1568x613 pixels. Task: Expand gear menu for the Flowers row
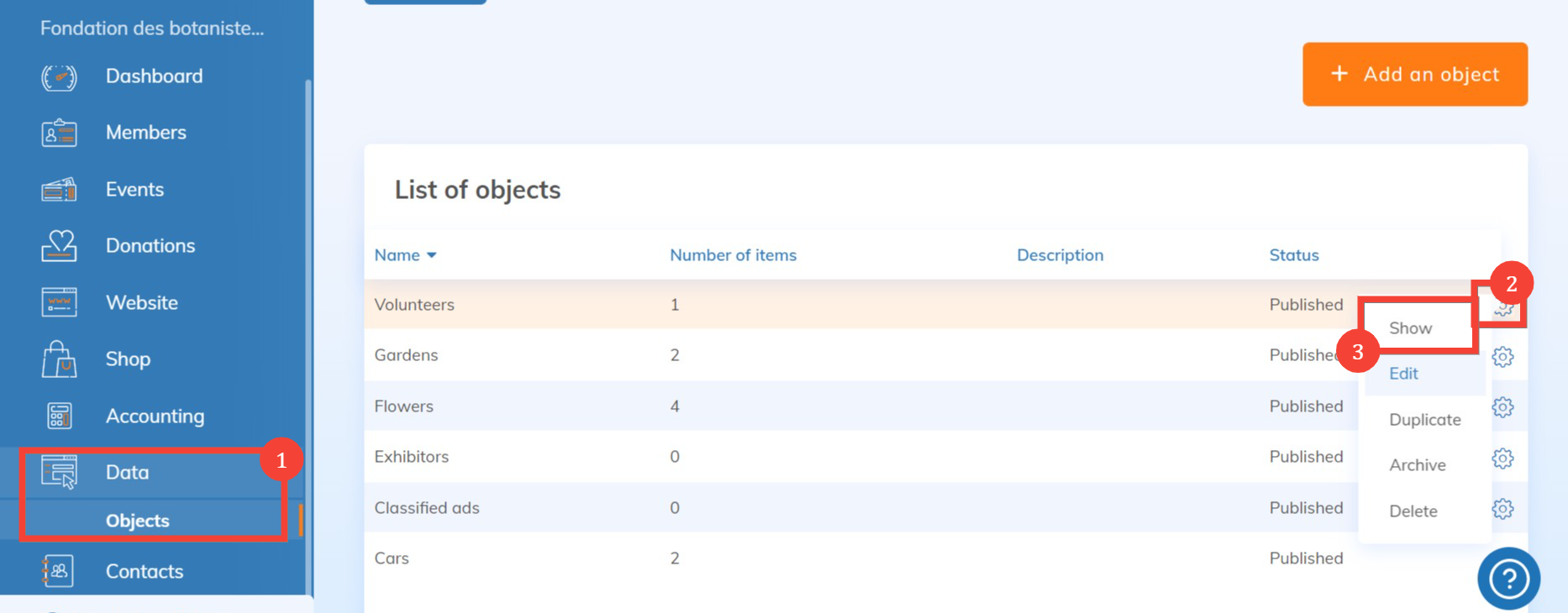(x=1502, y=407)
